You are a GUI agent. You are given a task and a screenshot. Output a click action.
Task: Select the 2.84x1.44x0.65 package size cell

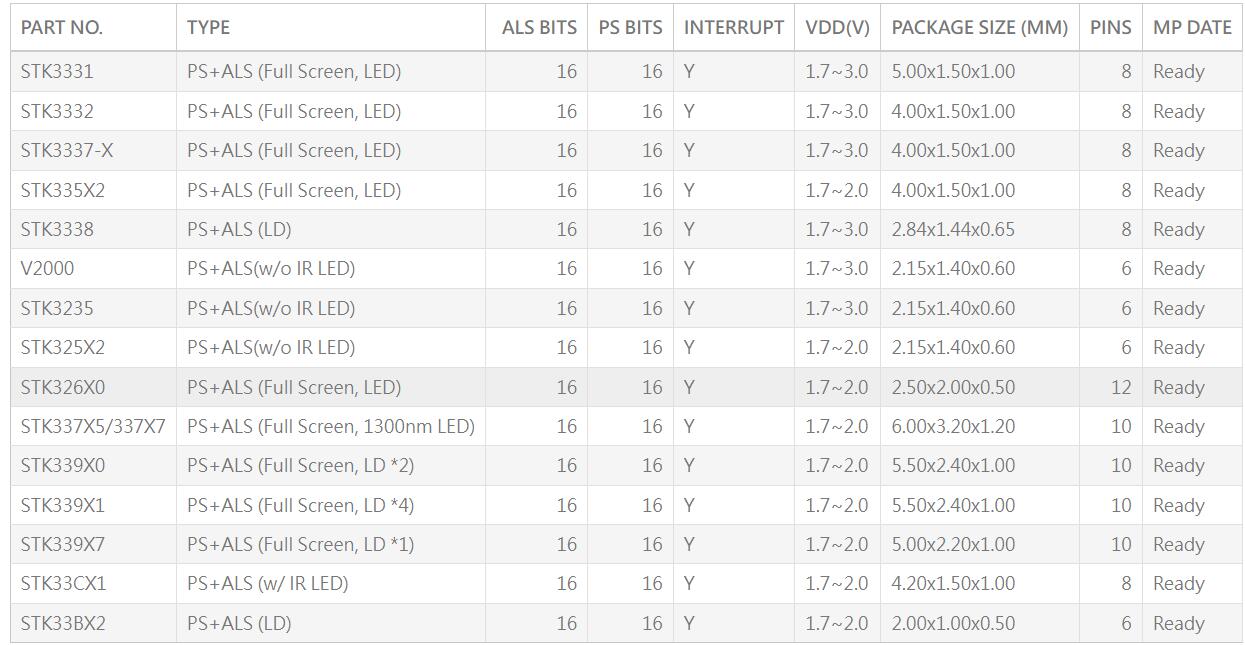click(x=952, y=230)
